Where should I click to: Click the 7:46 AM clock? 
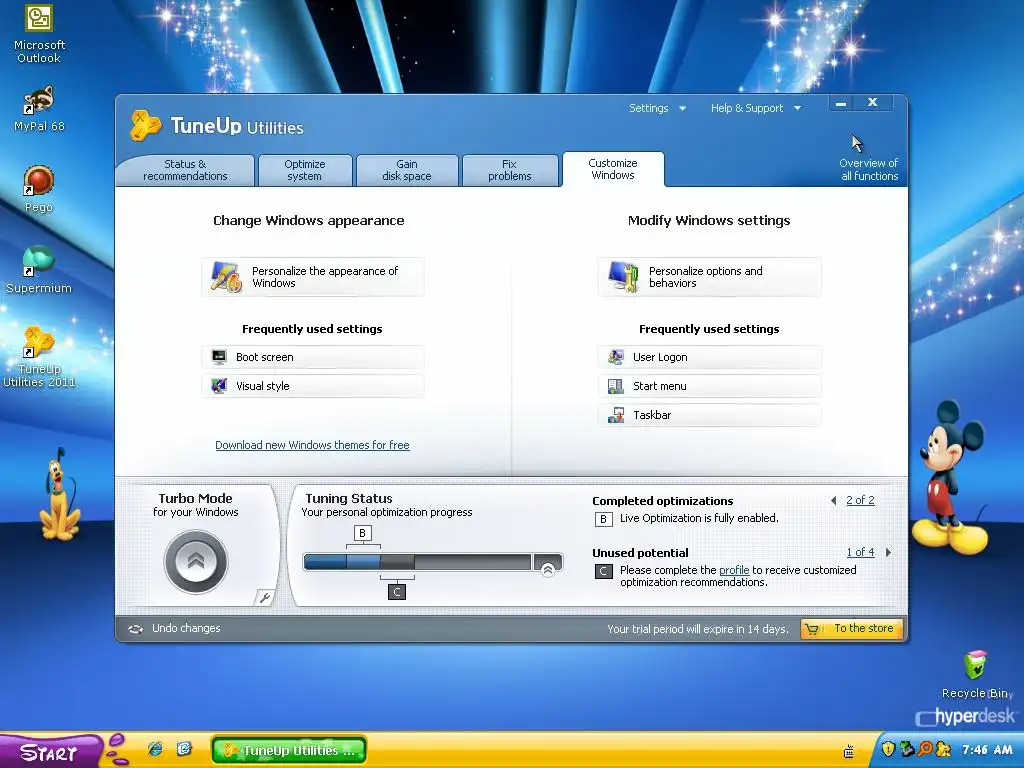coord(986,750)
